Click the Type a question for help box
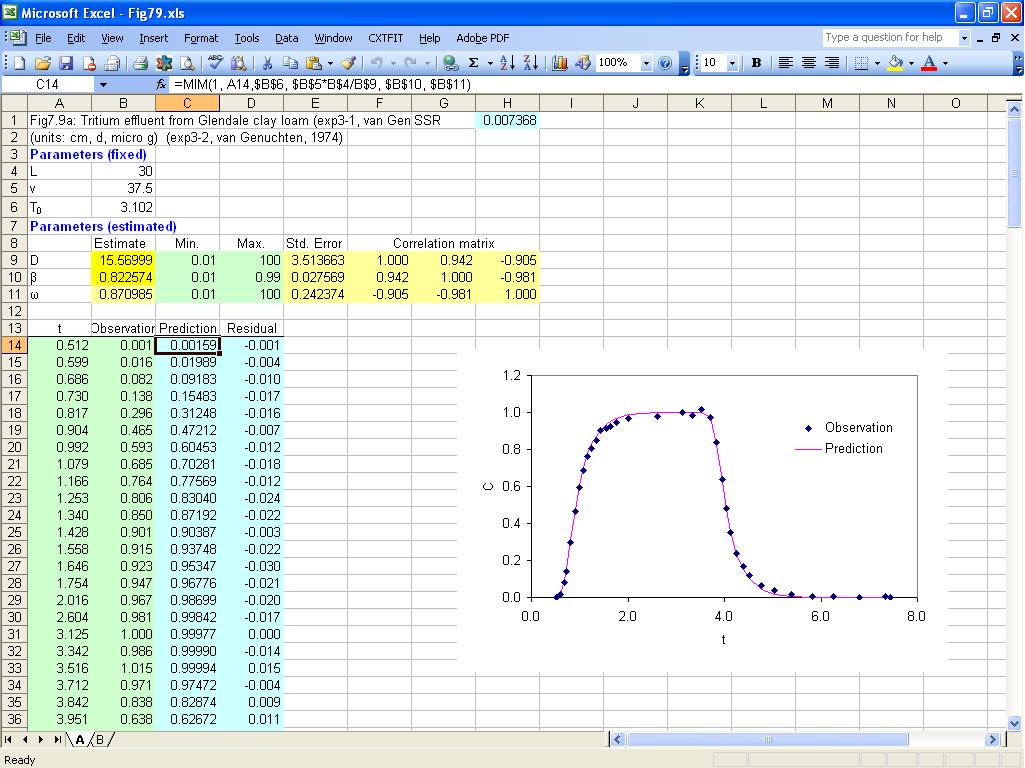The width and height of the screenshot is (1025, 768). coord(889,37)
